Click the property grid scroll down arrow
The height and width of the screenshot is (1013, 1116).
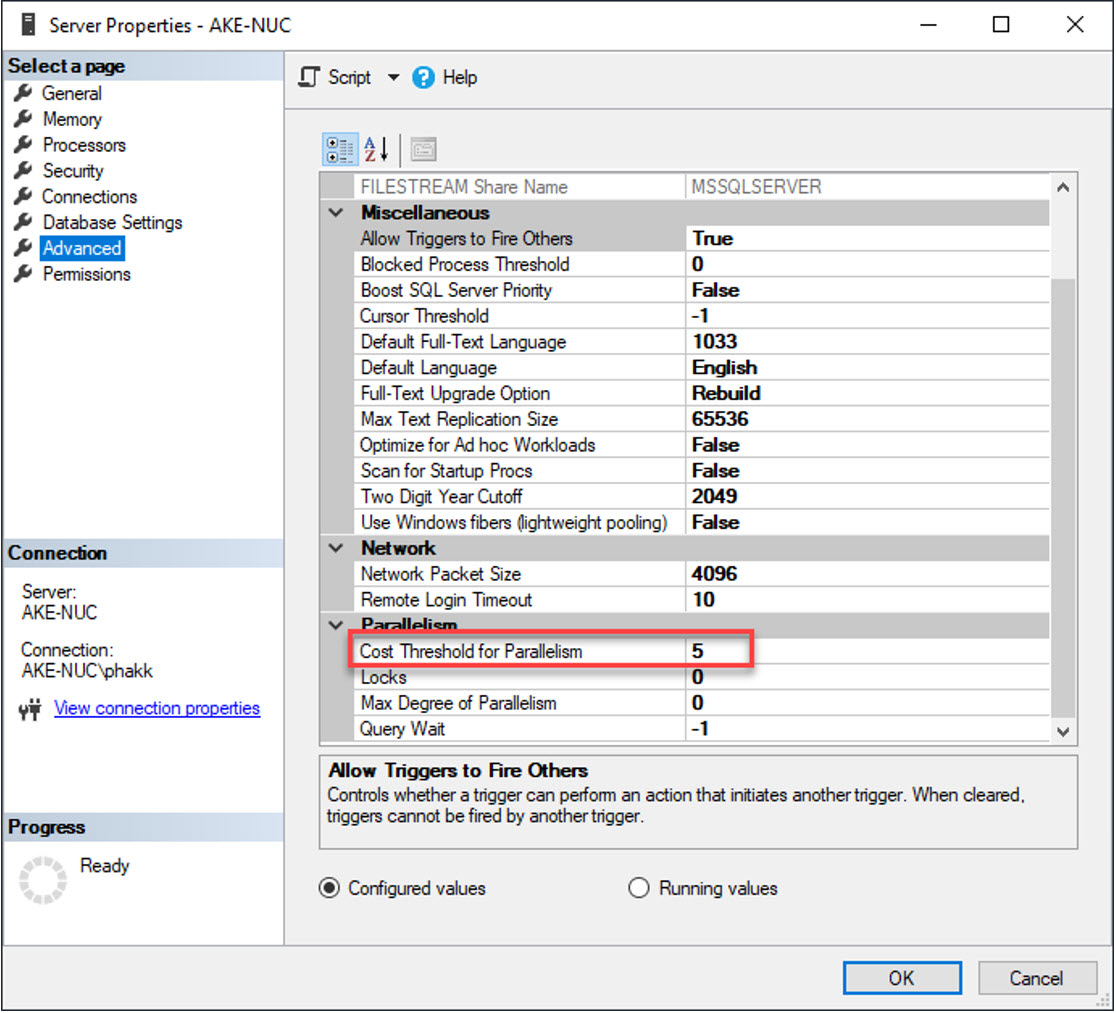[x=1062, y=732]
